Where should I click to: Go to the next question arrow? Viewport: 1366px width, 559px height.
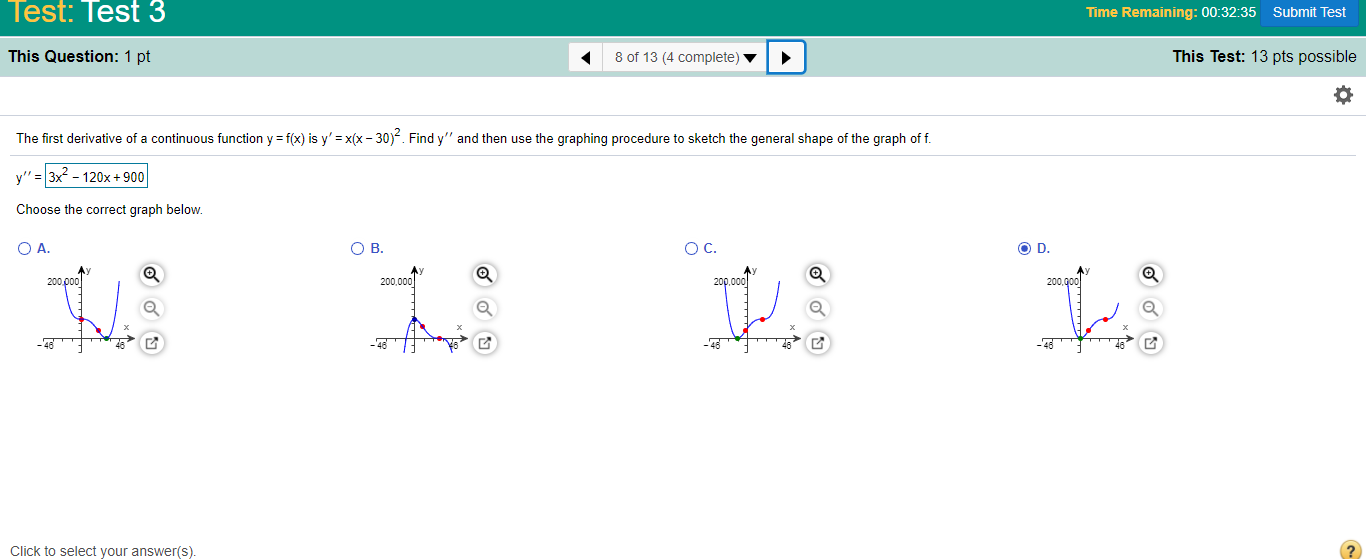(x=786, y=57)
